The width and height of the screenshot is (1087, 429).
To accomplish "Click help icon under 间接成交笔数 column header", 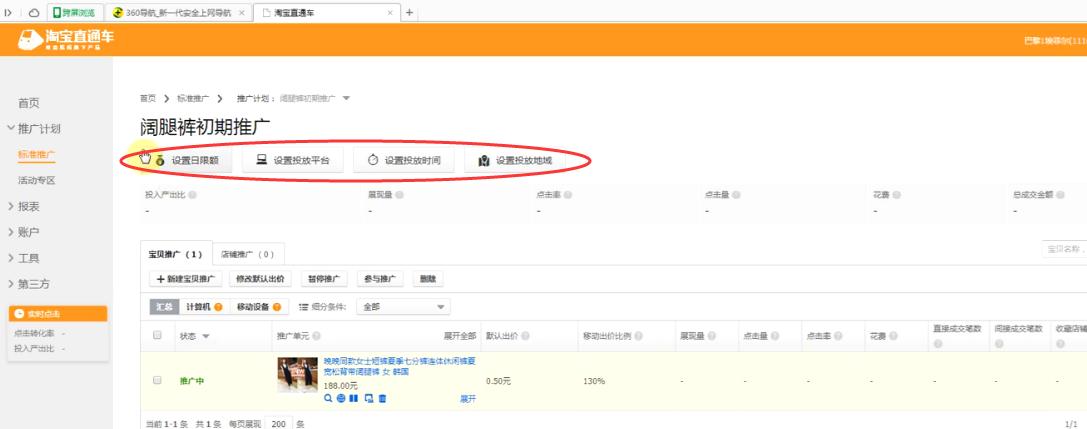I will [998, 344].
